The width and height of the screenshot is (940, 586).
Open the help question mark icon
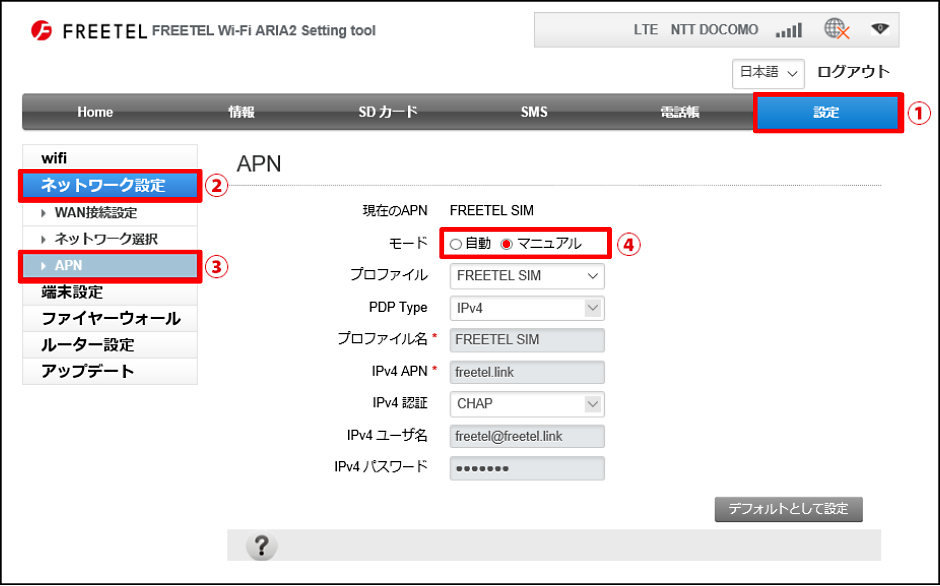[261, 546]
